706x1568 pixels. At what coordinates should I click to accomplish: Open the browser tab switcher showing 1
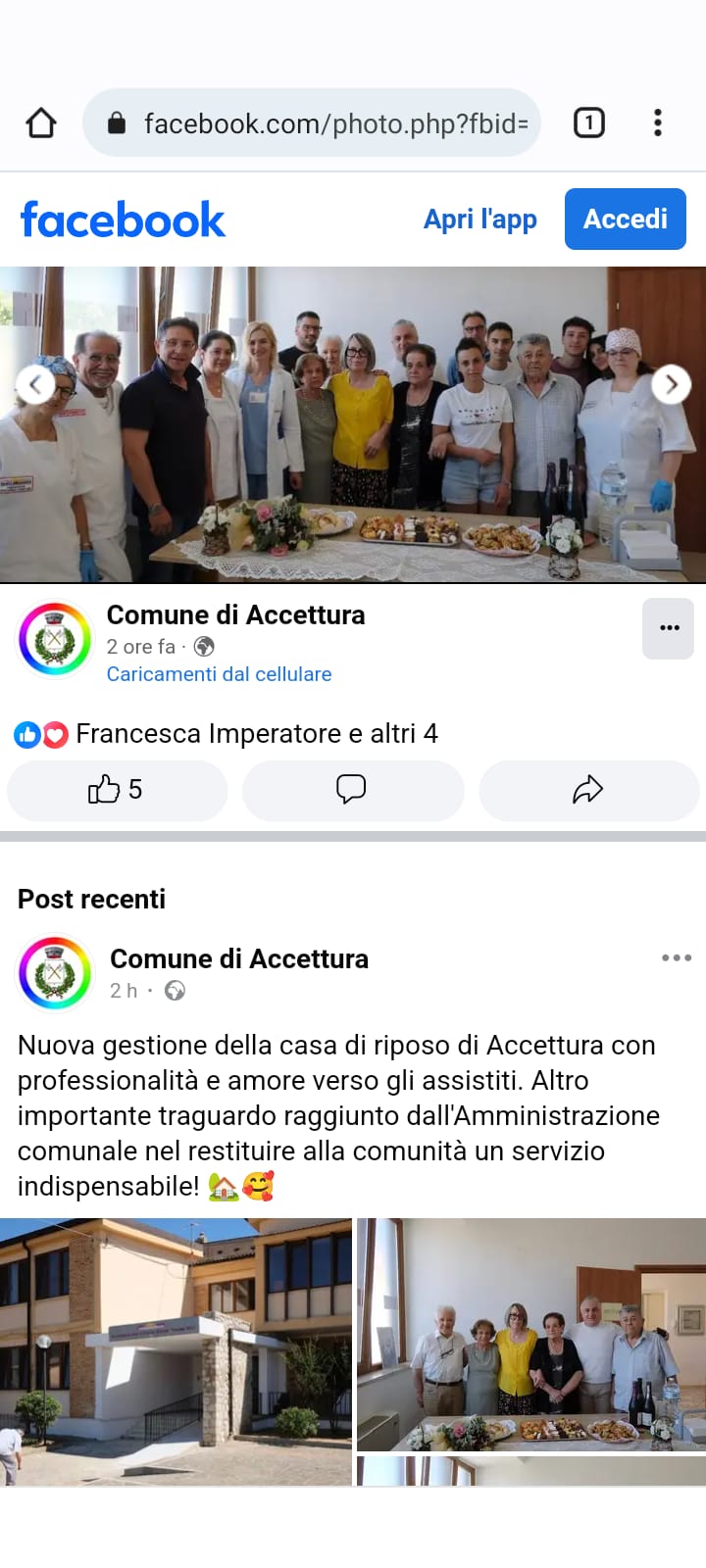588,122
